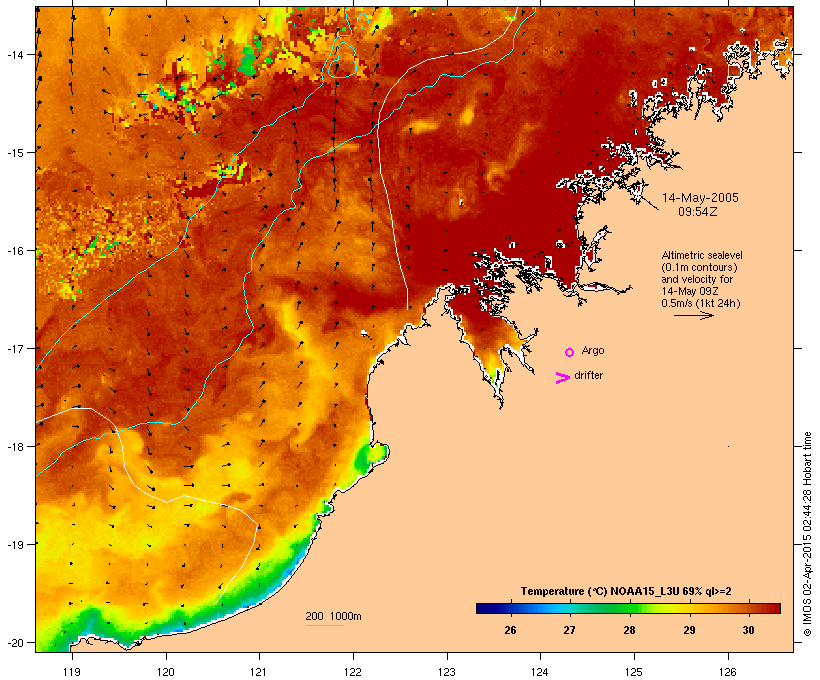Click the color bar value 29
This screenshot has height=680, width=820.
coord(689,630)
